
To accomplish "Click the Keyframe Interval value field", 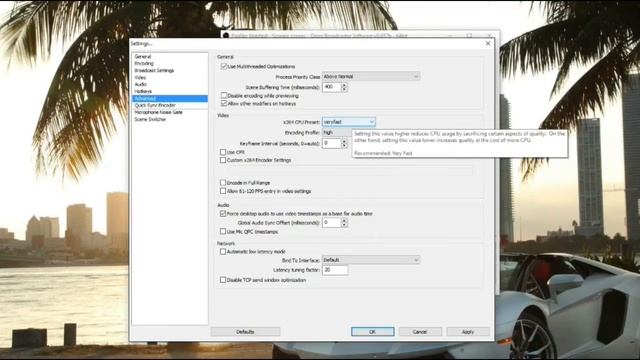I will tap(331, 143).
